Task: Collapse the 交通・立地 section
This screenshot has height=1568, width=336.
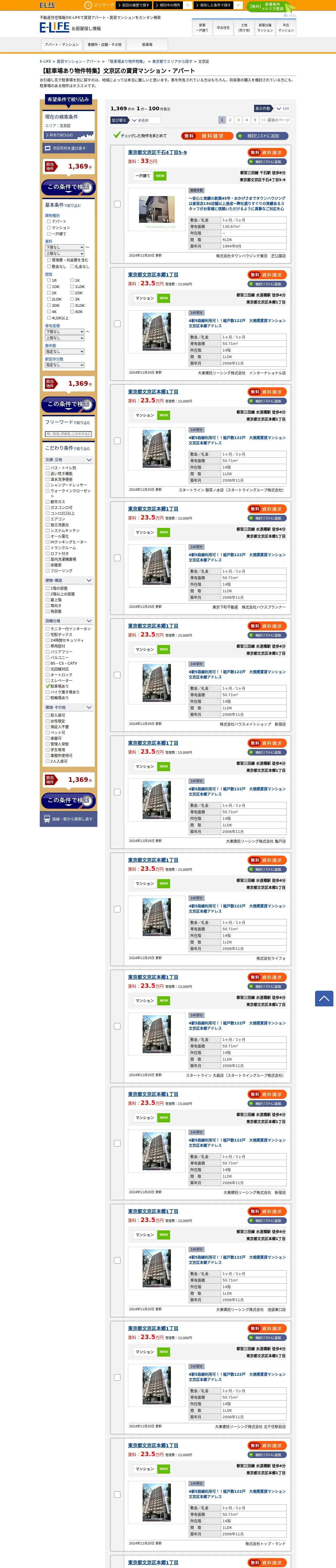Action: click(x=68, y=460)
